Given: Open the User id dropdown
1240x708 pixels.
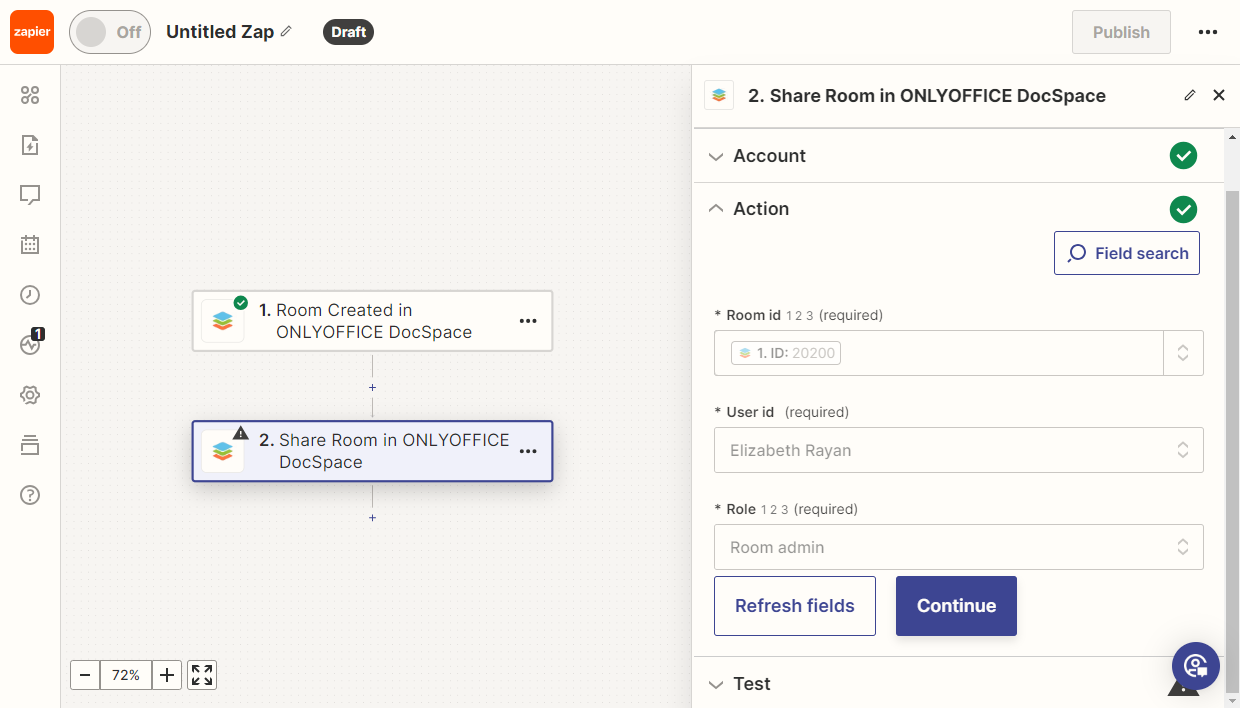Looking at the screenshot, I should (958, 450).
